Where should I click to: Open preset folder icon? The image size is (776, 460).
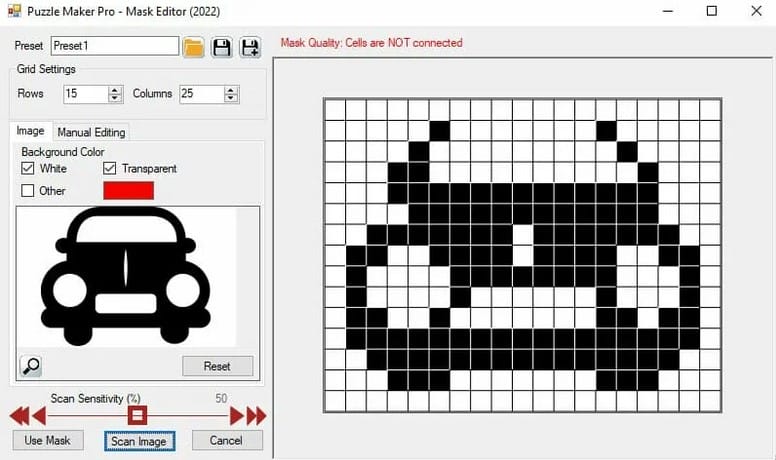click(x=194, y=47)
